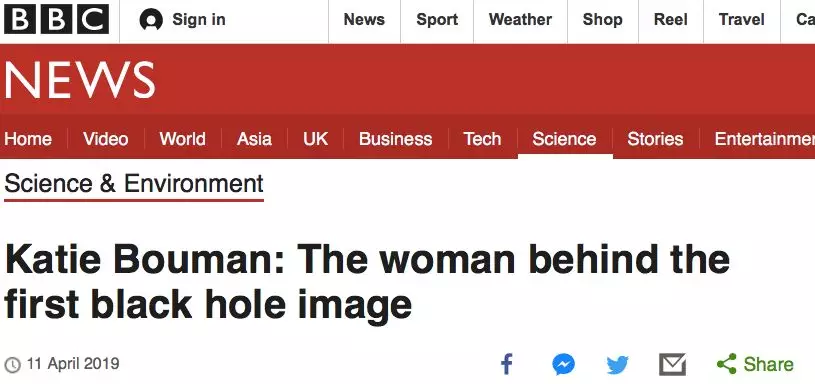Click the Sign in account avatar icon

click(x=151, y=20)
